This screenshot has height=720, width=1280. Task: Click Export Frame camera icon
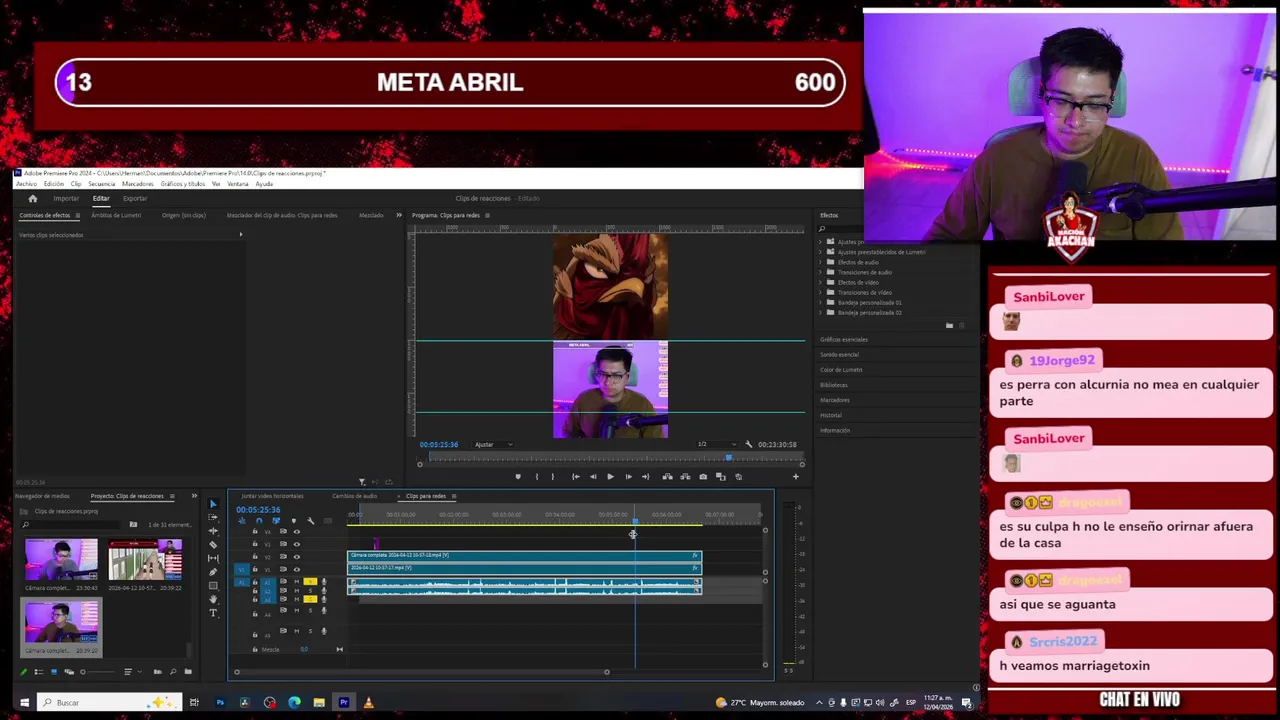click(702, 477)
